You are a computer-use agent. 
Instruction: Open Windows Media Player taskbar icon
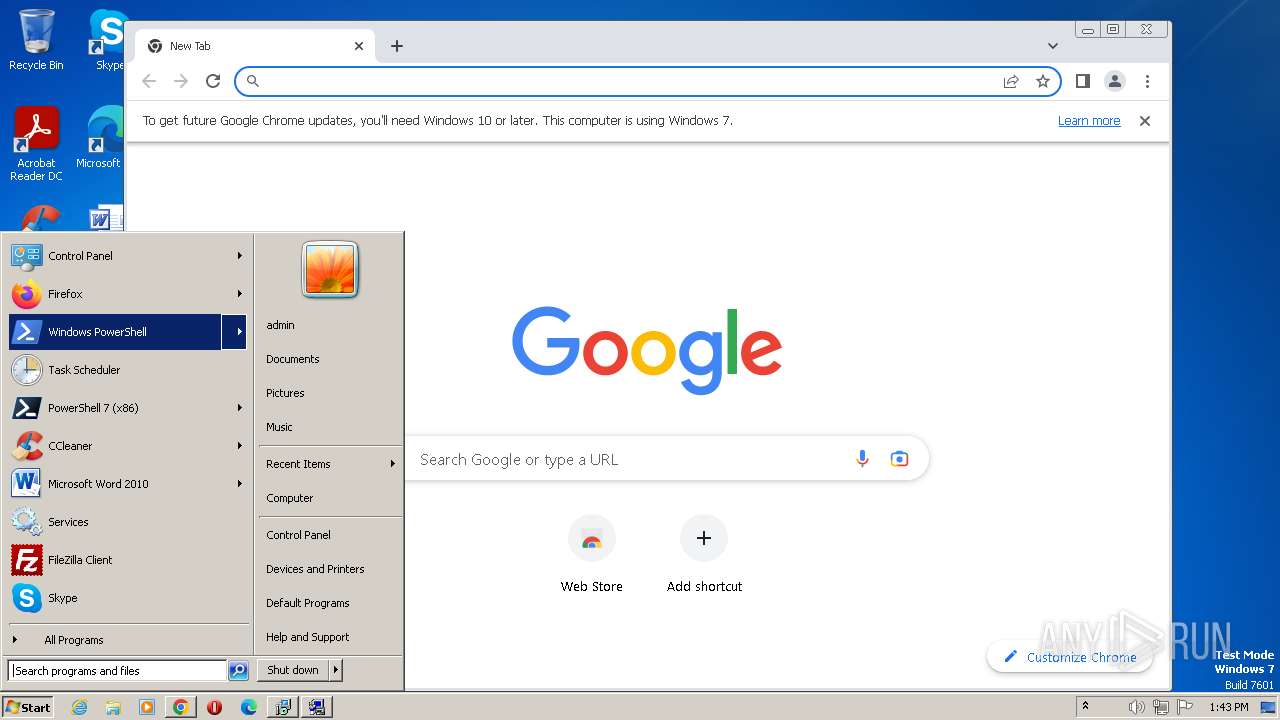click(x=147, y=707)
